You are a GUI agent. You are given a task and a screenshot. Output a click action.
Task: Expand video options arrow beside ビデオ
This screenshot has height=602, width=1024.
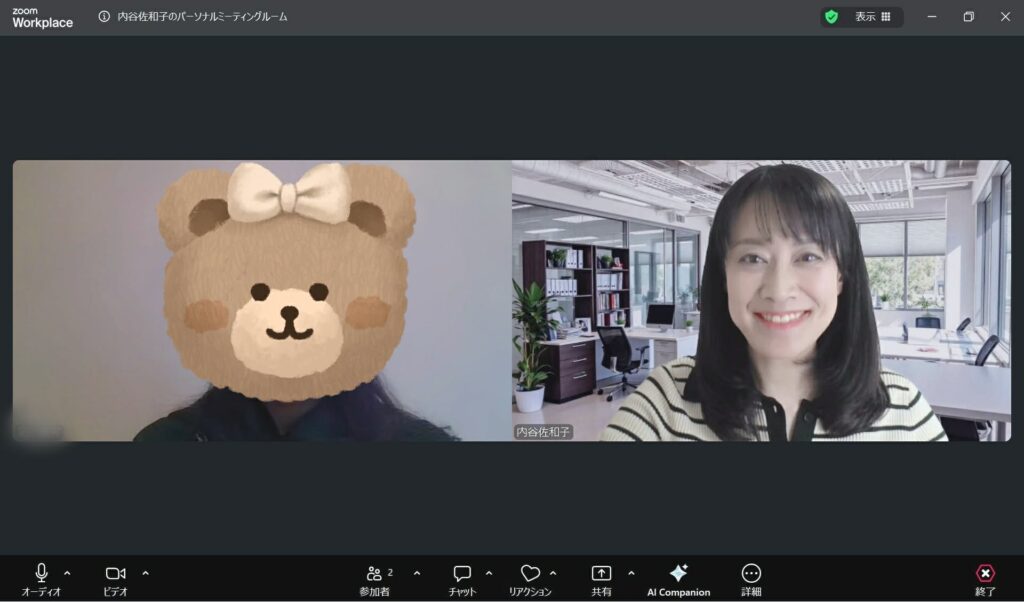pos(145,573)
